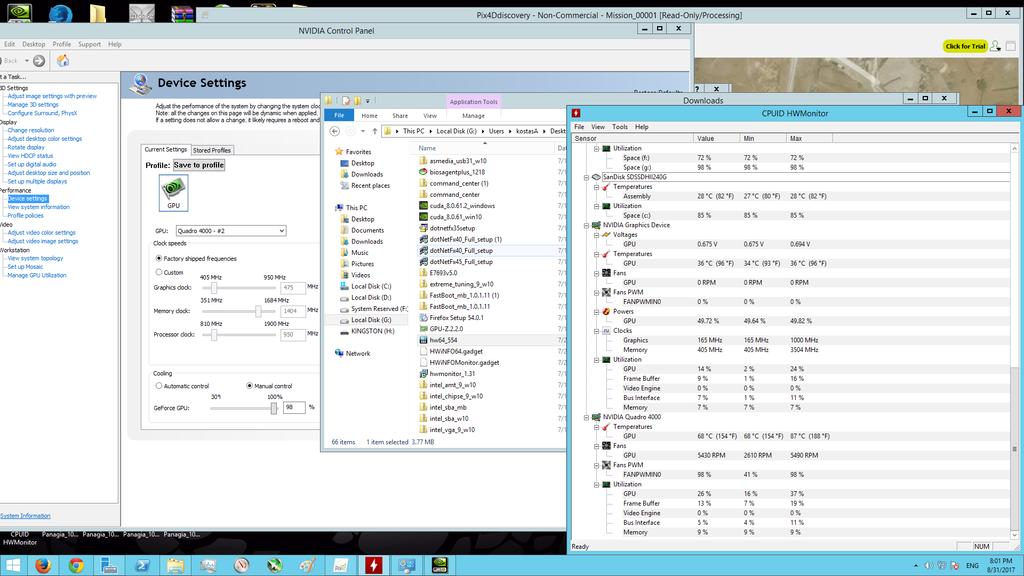
Task: Switch to NVIDIA Control Panel taskbar icon
Action: 440,565
